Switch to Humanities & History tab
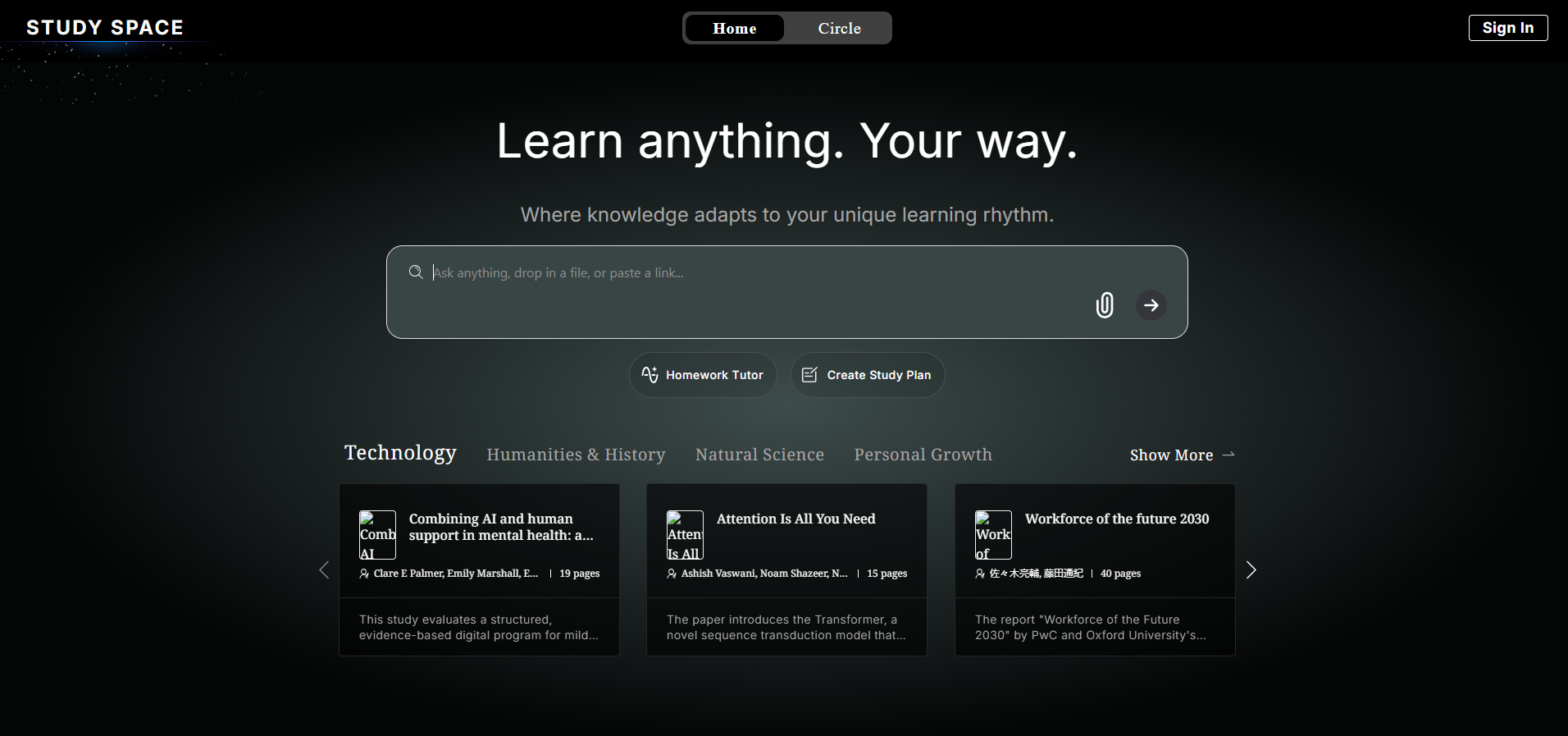Viewport: 1568px width, 736px height. click(x=576, y=455)
